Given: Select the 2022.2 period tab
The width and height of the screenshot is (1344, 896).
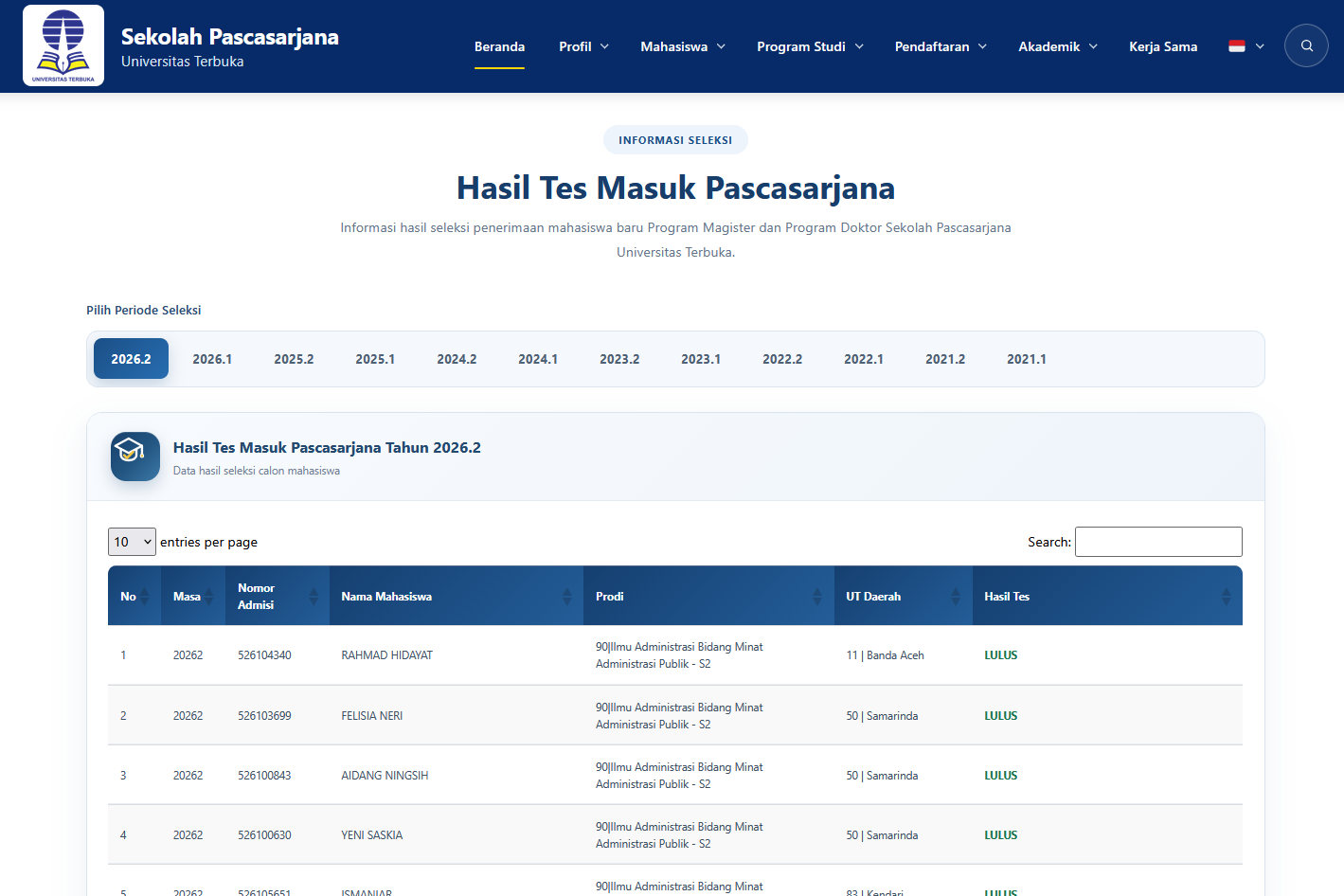Looking at the screenshot, I should coord(782,359).
